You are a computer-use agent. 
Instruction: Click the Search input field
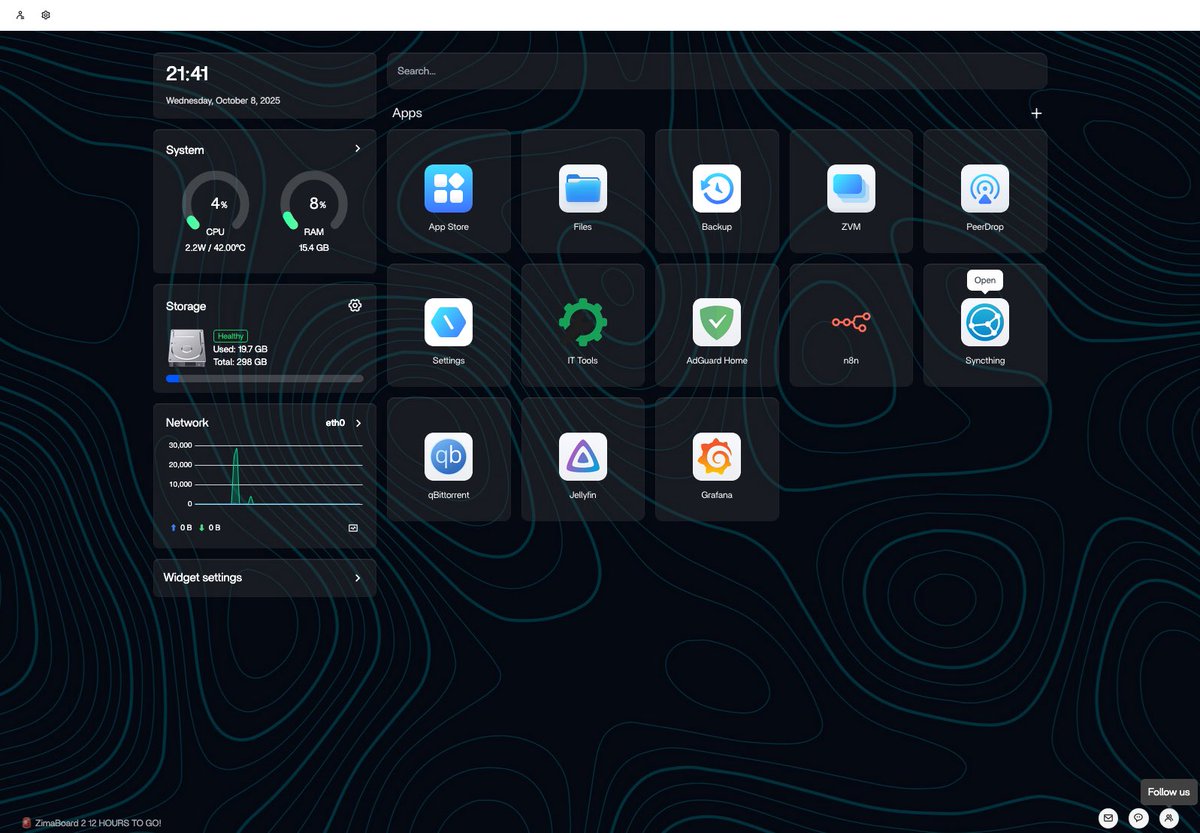(717, 71)
